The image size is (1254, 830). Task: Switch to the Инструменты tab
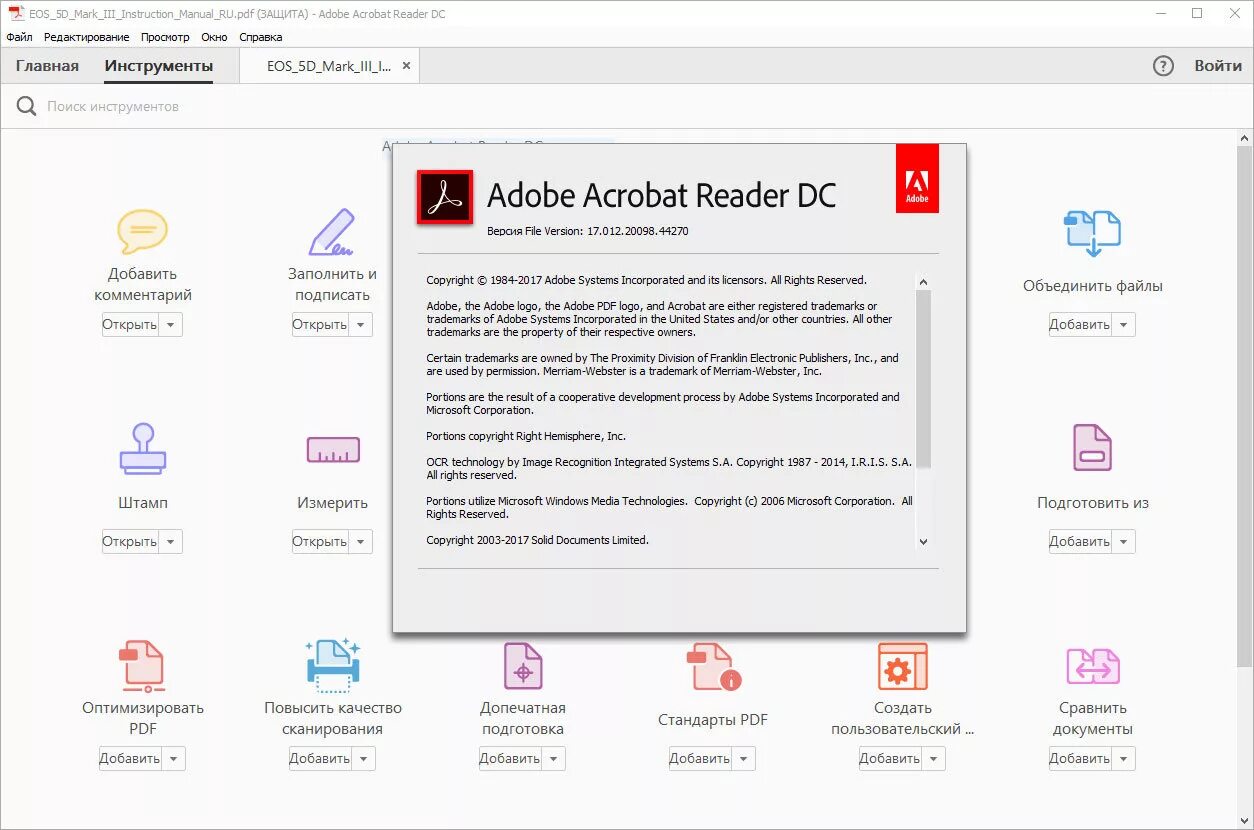[159, 66]
